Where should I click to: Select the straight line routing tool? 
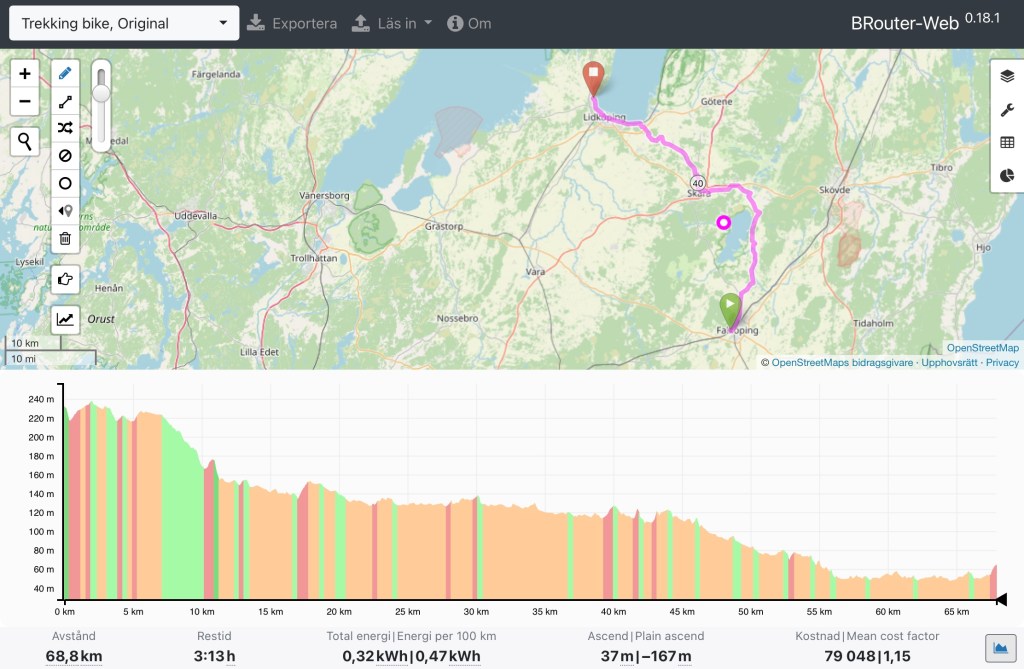point(65,101)
